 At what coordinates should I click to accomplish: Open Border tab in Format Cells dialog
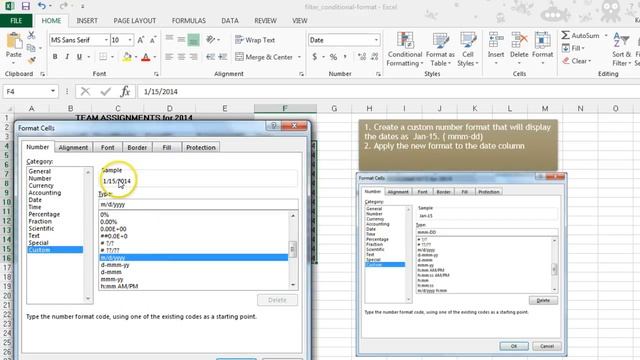(x=137, y=147)
